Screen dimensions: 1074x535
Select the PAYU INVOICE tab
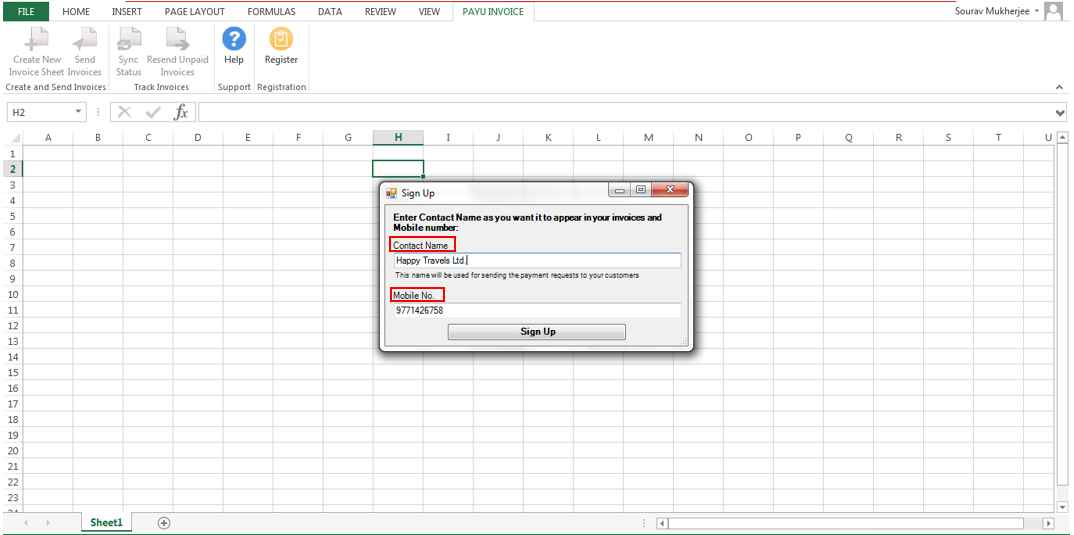point(493,12)
